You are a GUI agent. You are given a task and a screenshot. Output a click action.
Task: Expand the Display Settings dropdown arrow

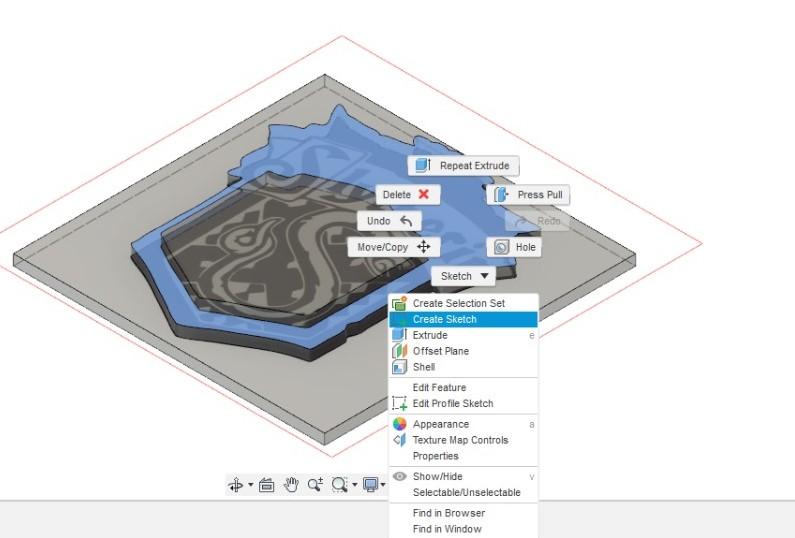point(383,485)
